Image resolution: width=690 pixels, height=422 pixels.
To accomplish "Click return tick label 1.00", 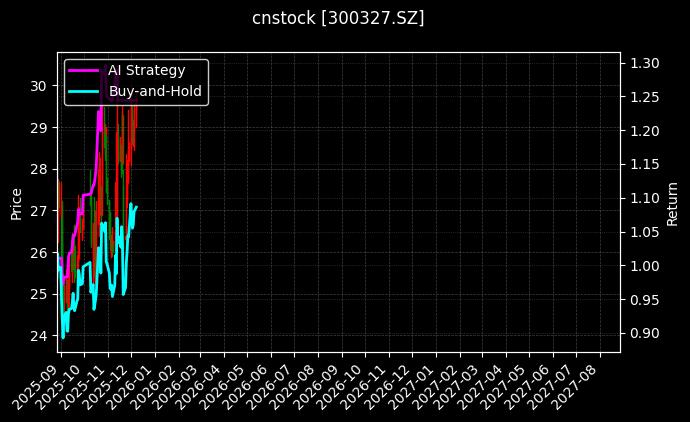I will coord(645,266).
